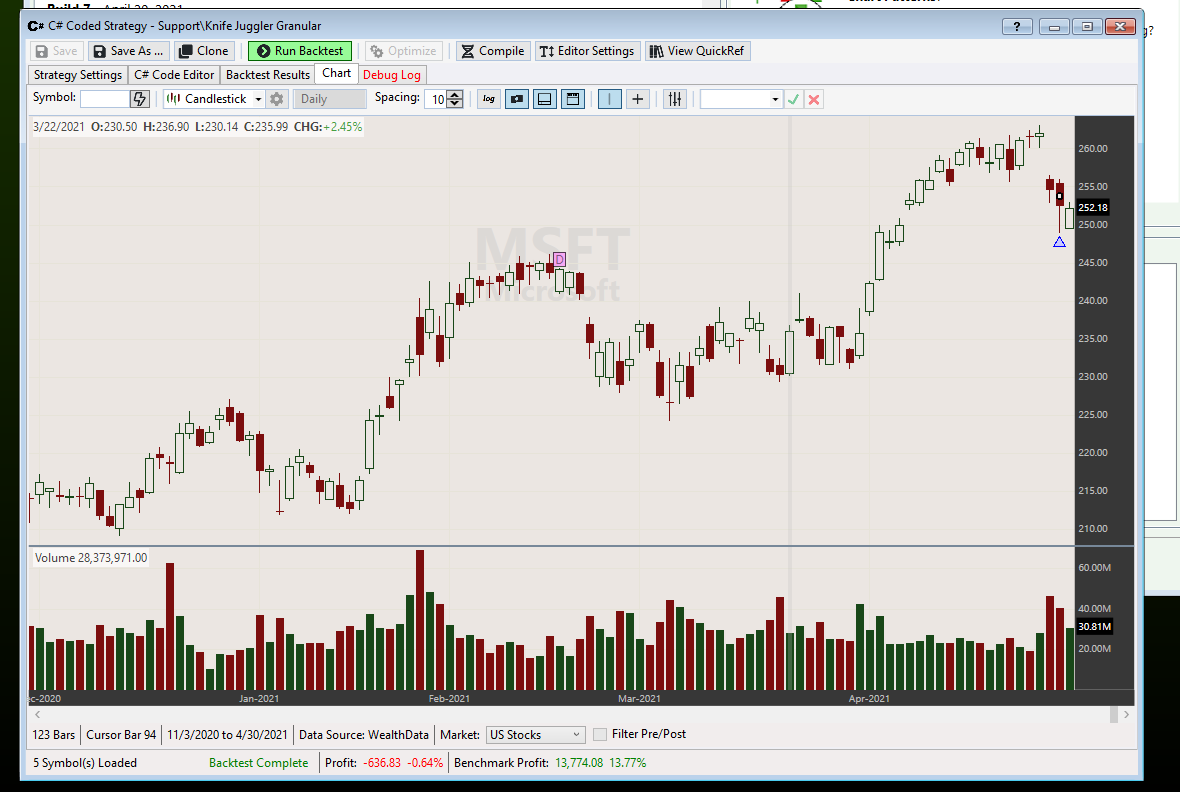Click the green checkmark icon in toolbar
Image resolution: width=1180 pixels, height=792 pixels.
(793, 99)
